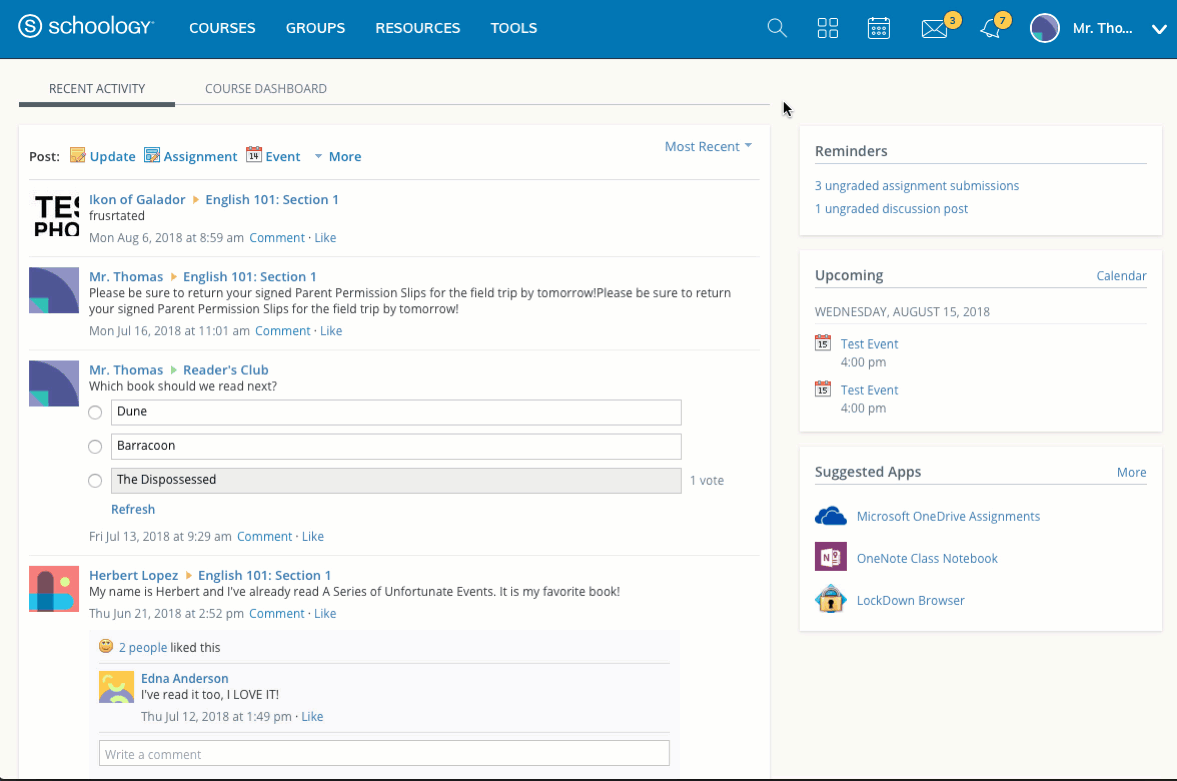
Task: Click Refresh under the poll
Action: tap(133, 510)
